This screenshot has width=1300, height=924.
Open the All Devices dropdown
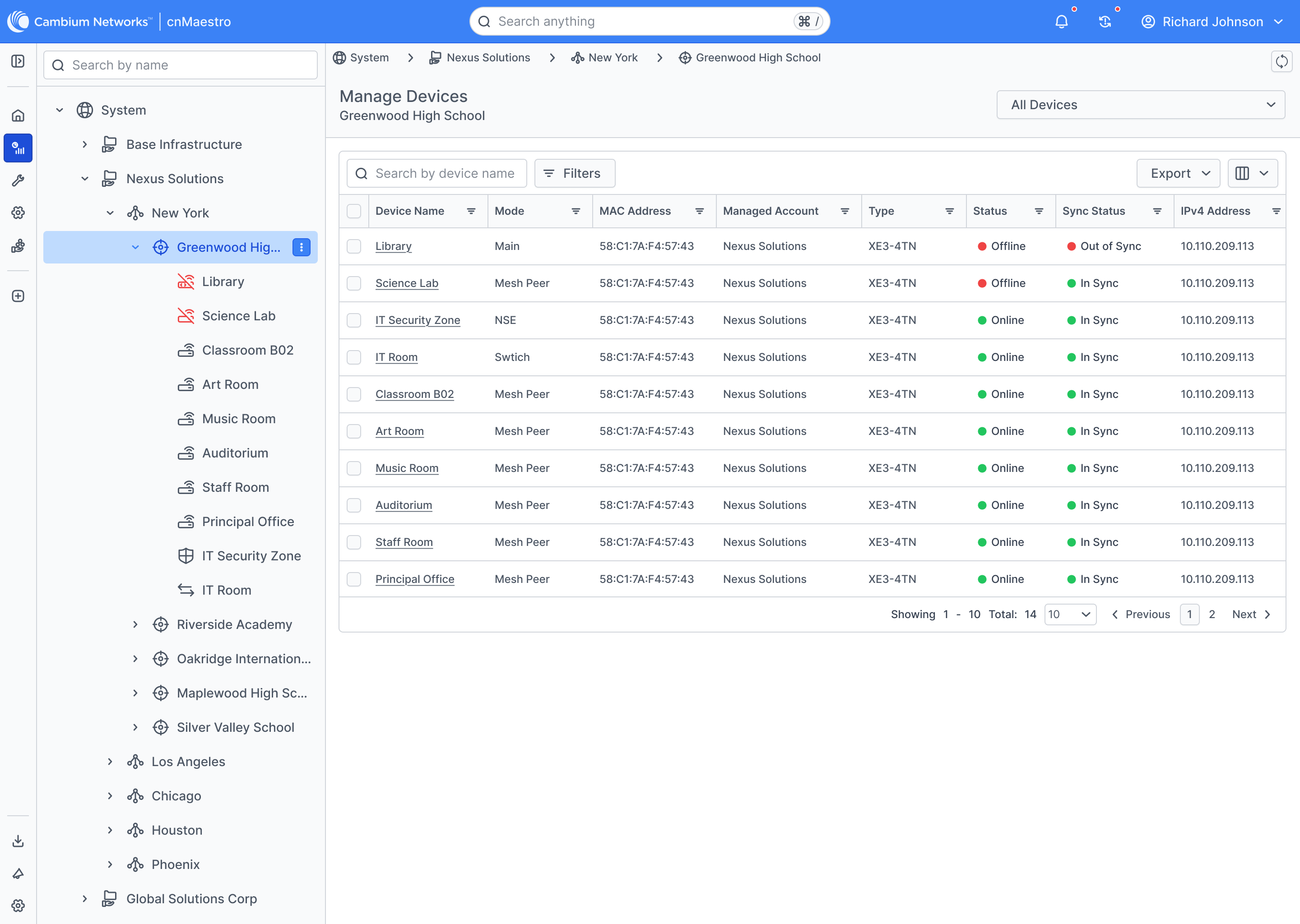pyautogui.click(x=1141, y=105)
